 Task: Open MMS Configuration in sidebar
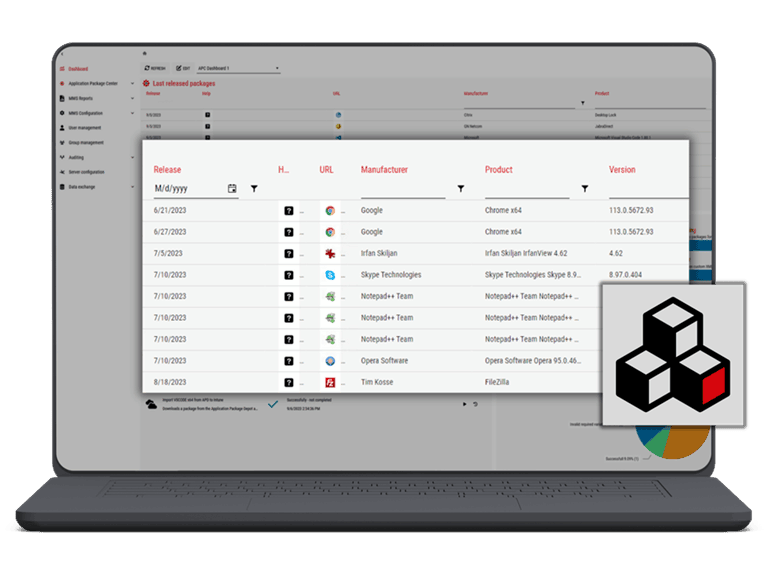81,113
